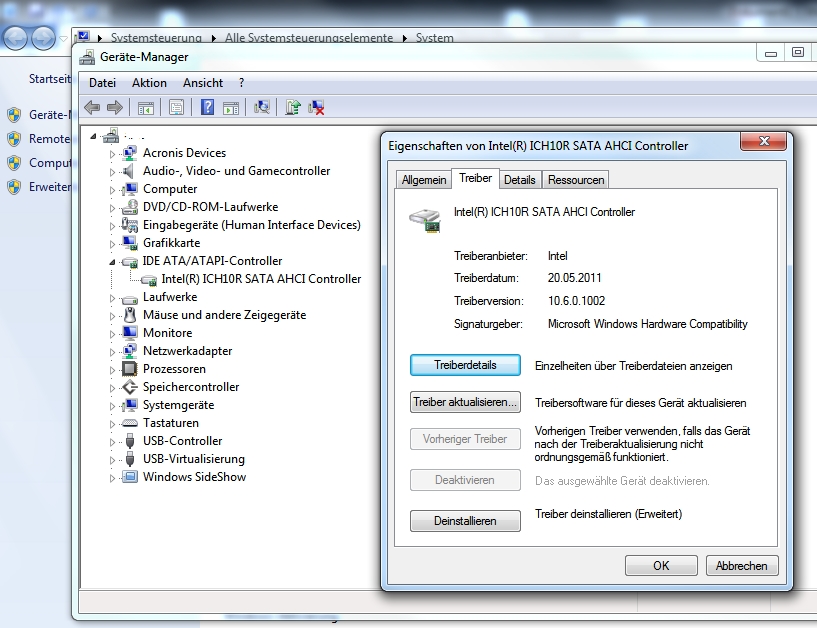Click the Abbrechen button
Viewport: 817px width, 628px height.
point(741,565)
